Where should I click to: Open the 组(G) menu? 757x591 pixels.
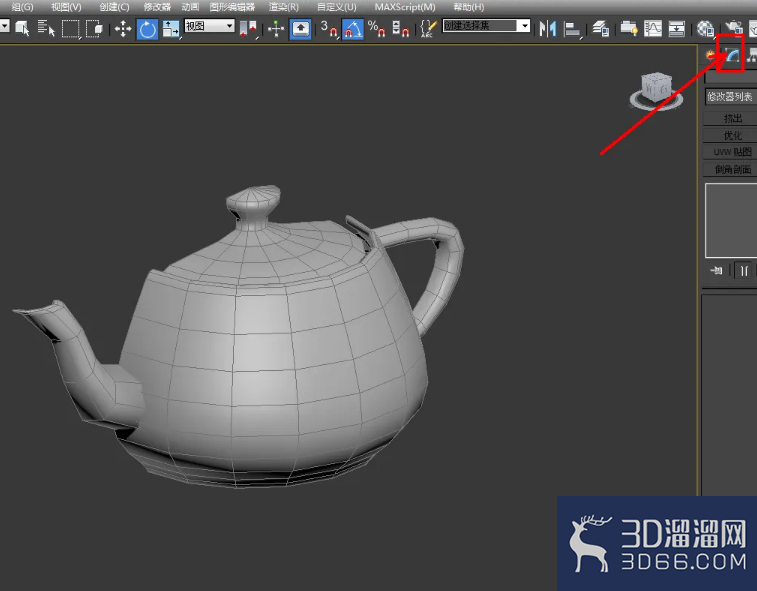(22, 7)
